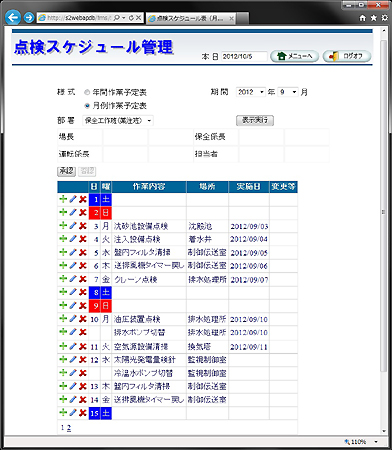The height and width of the screenshot is (450, 392).
Task: Click red delete X on day 5 row
Action: click(x=83, y=252)
